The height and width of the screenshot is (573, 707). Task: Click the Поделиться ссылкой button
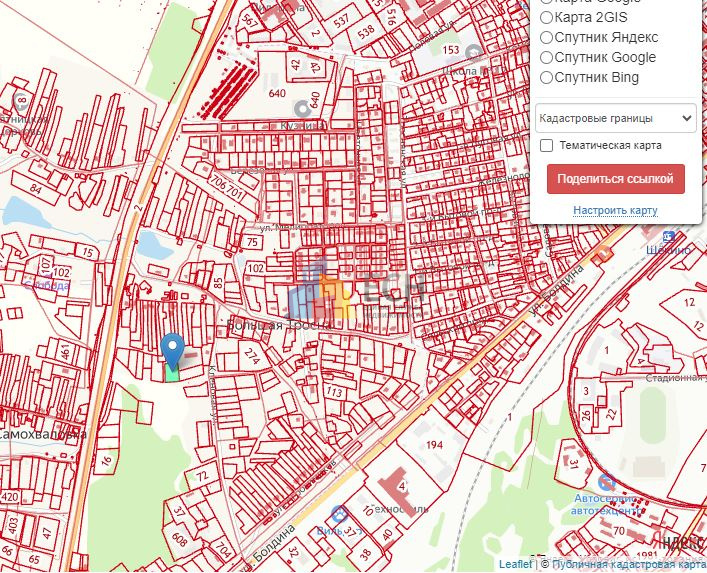coord(615,179)
